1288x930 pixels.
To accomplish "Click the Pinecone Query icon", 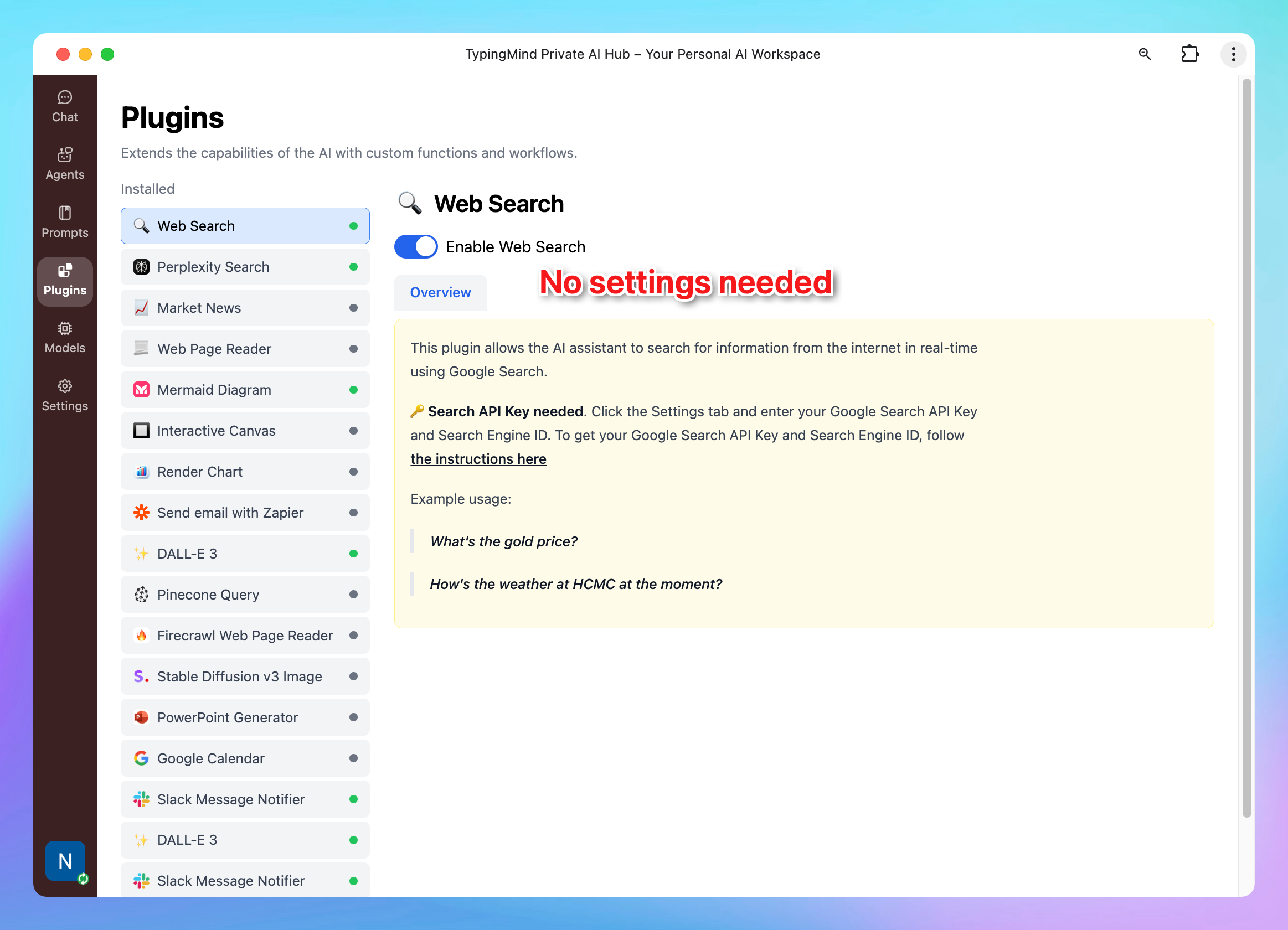I will [x=141, y=595].
